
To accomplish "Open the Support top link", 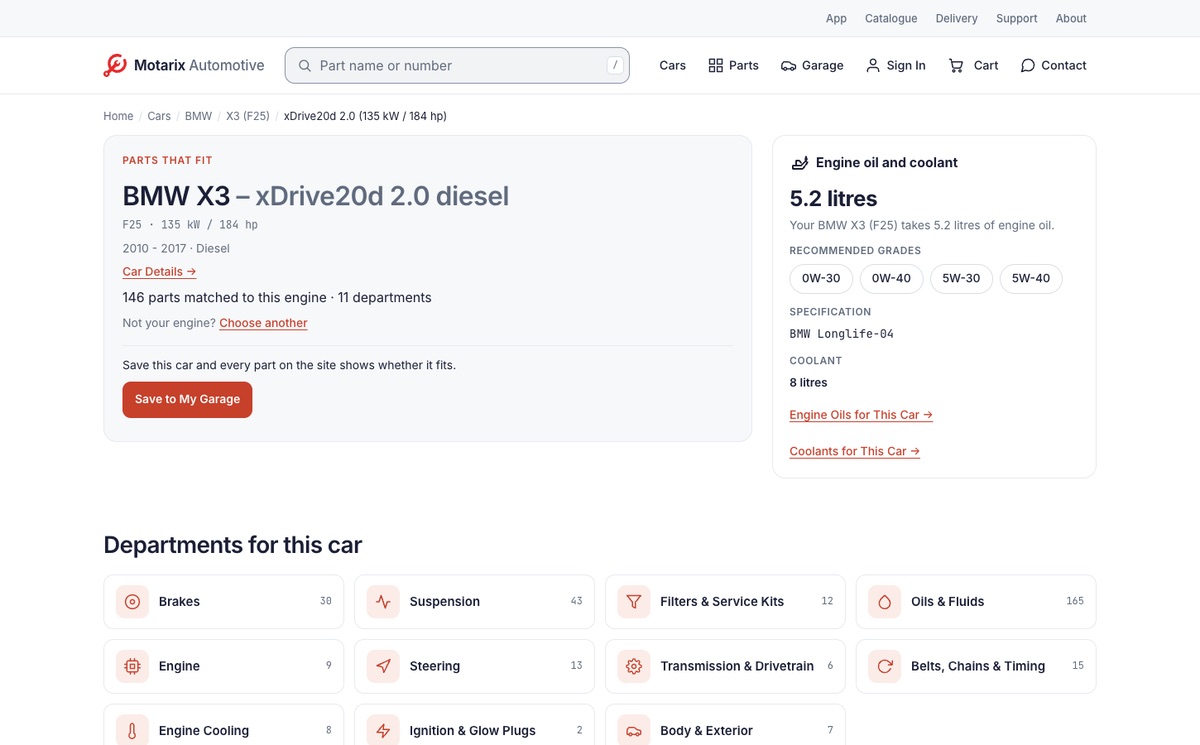I will (x=1017, y=18).
